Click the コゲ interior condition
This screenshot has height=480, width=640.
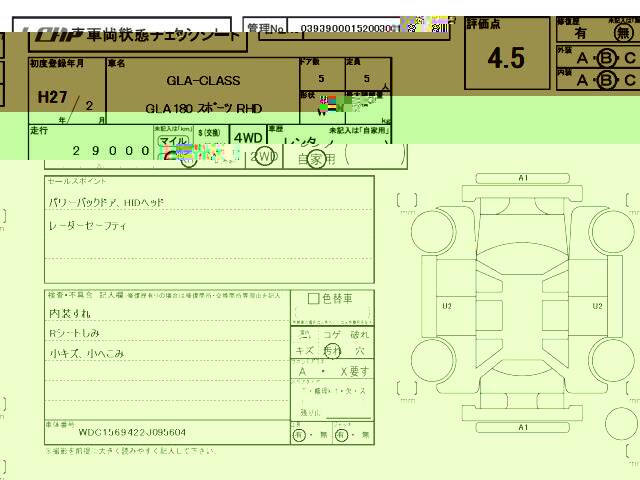pos(331,335)
